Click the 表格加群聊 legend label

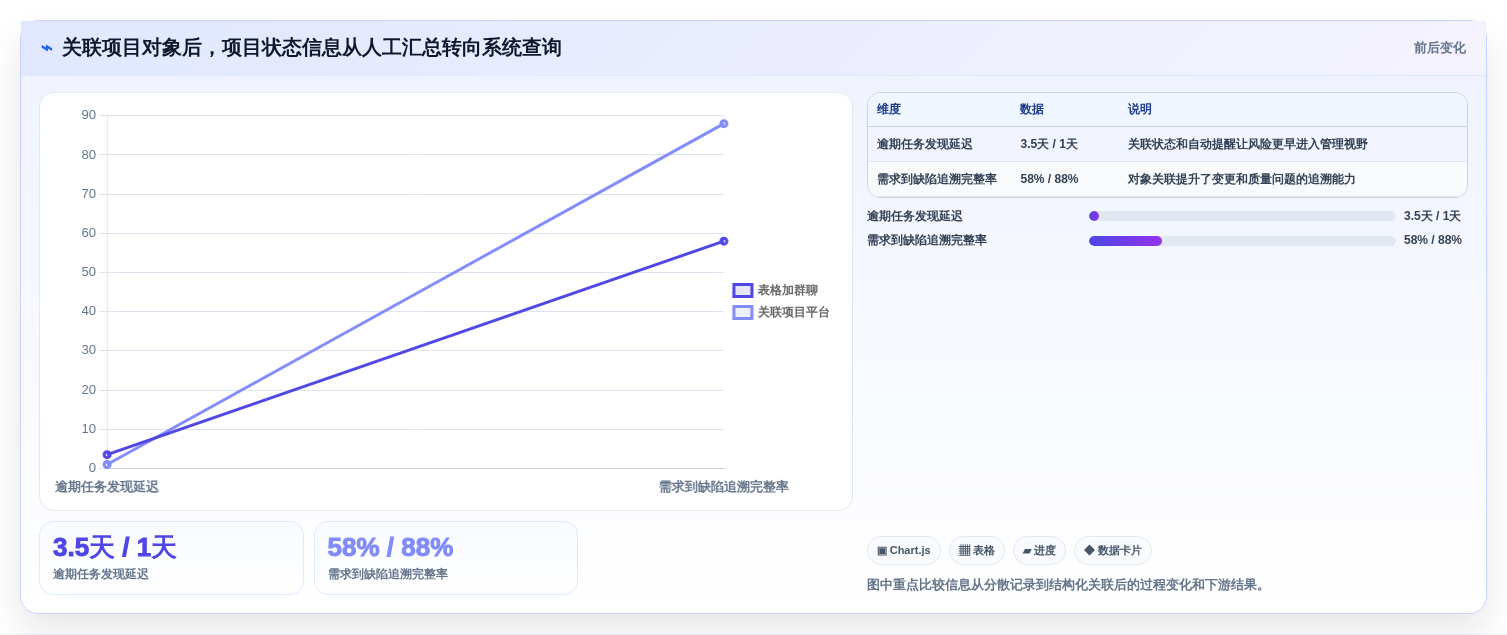[787, 291]
